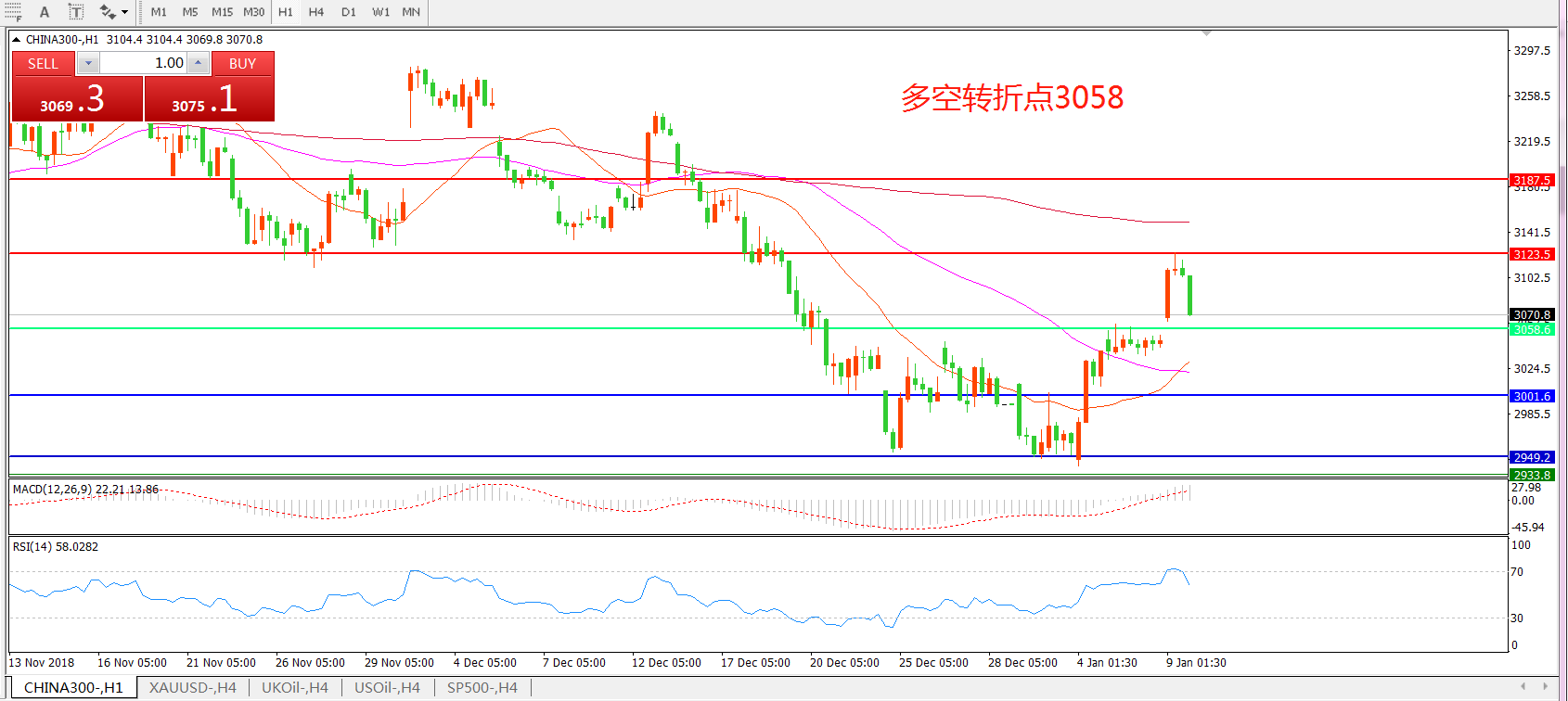Click the lot size input field
This screenshot has height=701, width=1568.
click(143, 63)
